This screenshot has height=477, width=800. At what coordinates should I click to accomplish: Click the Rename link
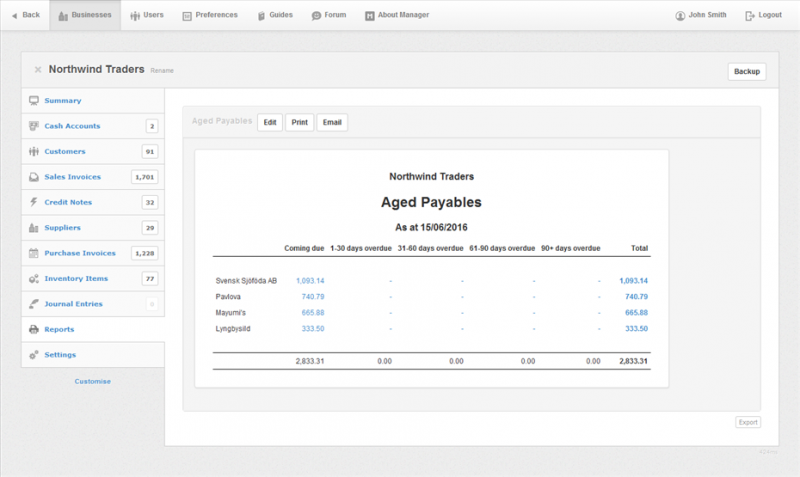pyautogui.click(x=162, y=71)
